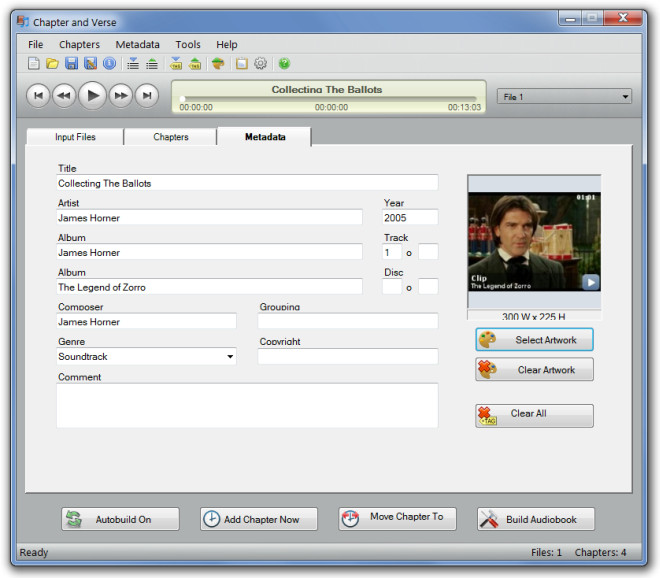Open a project with the folder icon
This screenshot has width=660, height=578.
pyautogui.click(x=52, y=64)
